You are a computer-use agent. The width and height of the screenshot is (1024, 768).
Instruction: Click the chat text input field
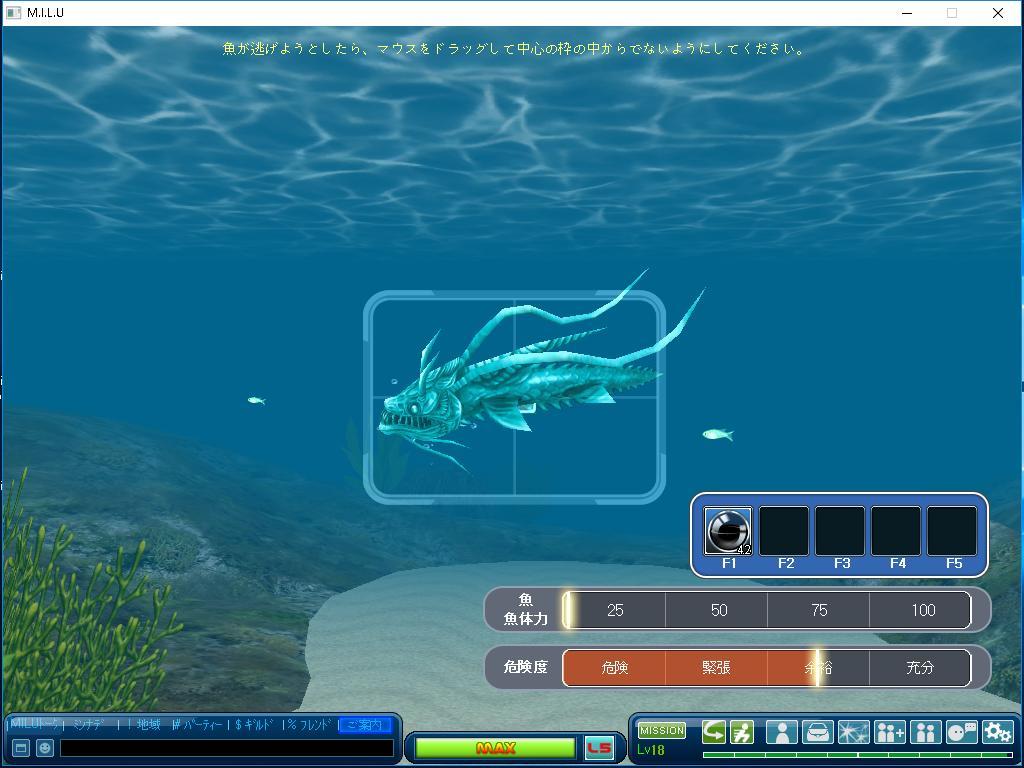(x=227, y=748)
